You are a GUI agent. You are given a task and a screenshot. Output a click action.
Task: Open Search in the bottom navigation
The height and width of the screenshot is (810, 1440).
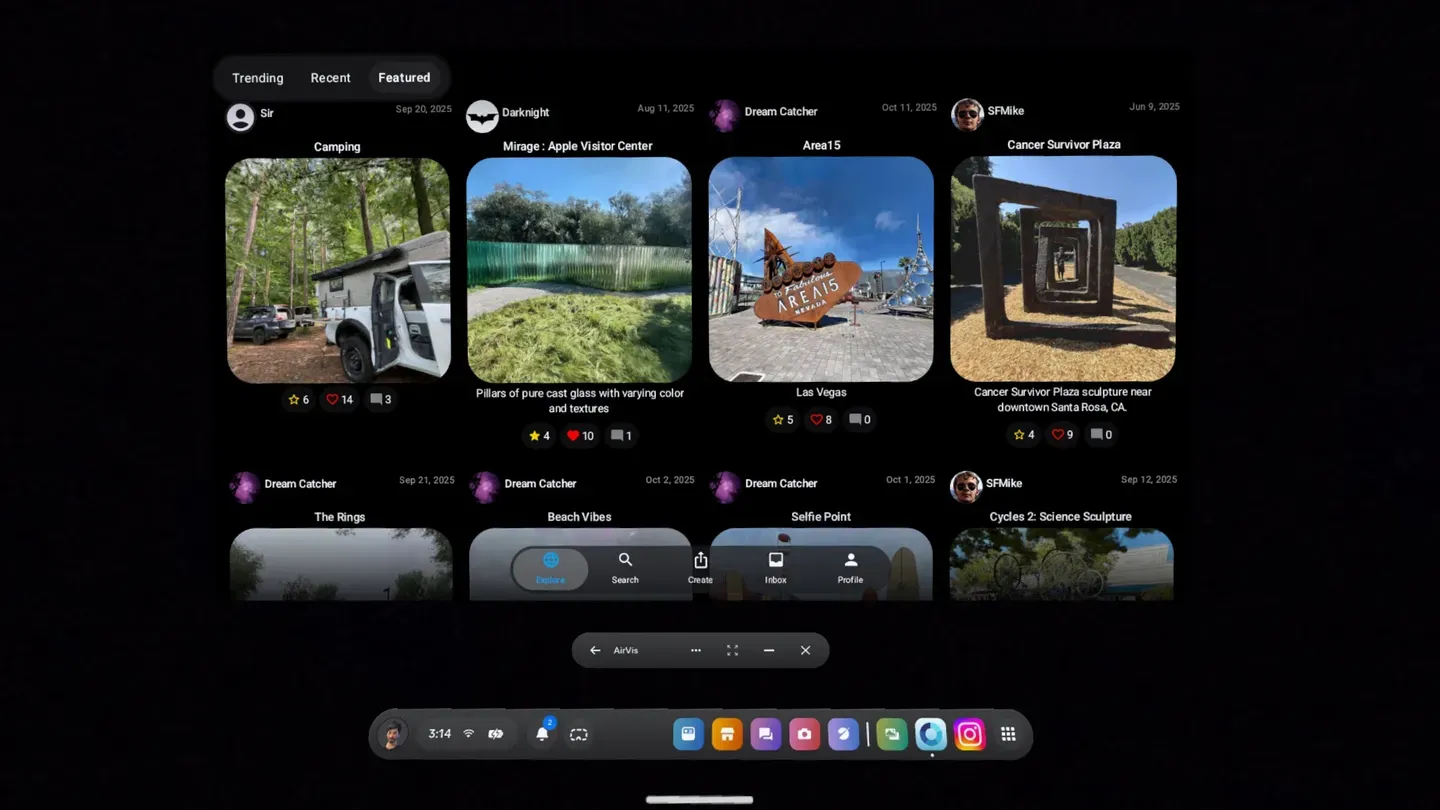click(x=625, y=568)
